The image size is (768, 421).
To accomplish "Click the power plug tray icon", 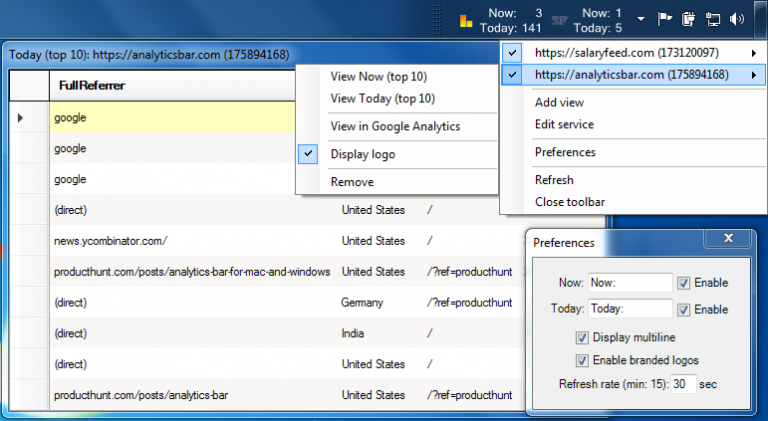I will pos(688,19).
